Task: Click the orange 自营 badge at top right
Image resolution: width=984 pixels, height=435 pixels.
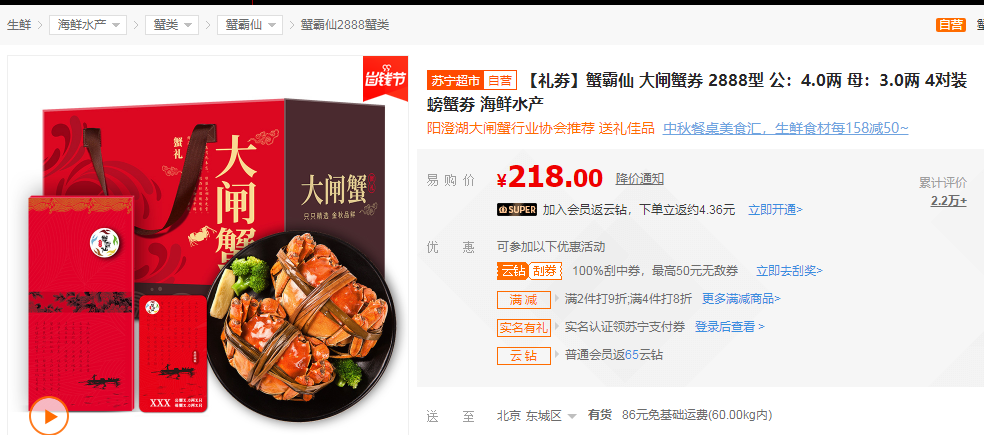Action: click(x=950, y=25)
